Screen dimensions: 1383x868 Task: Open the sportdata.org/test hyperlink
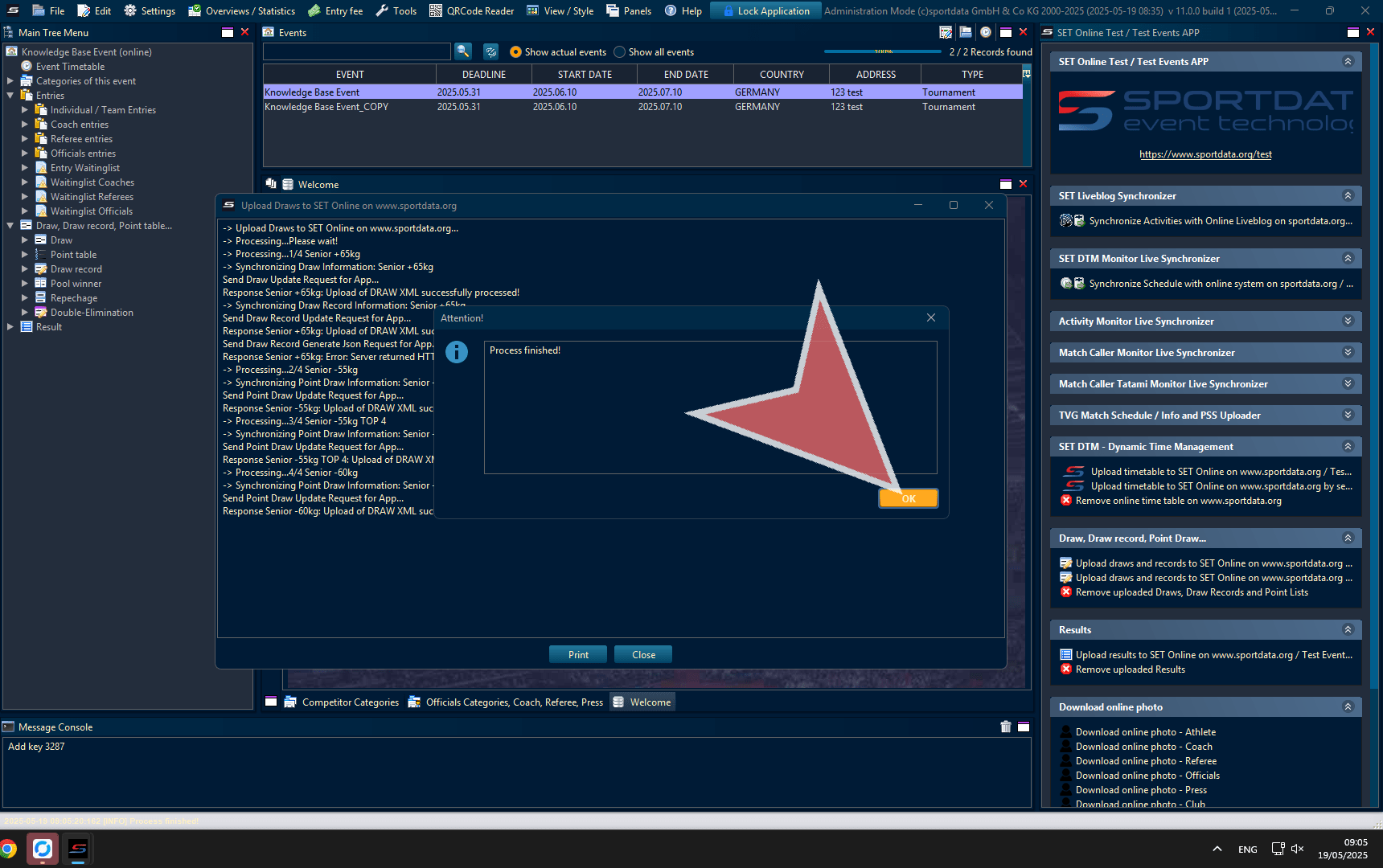click(1205, 154)
